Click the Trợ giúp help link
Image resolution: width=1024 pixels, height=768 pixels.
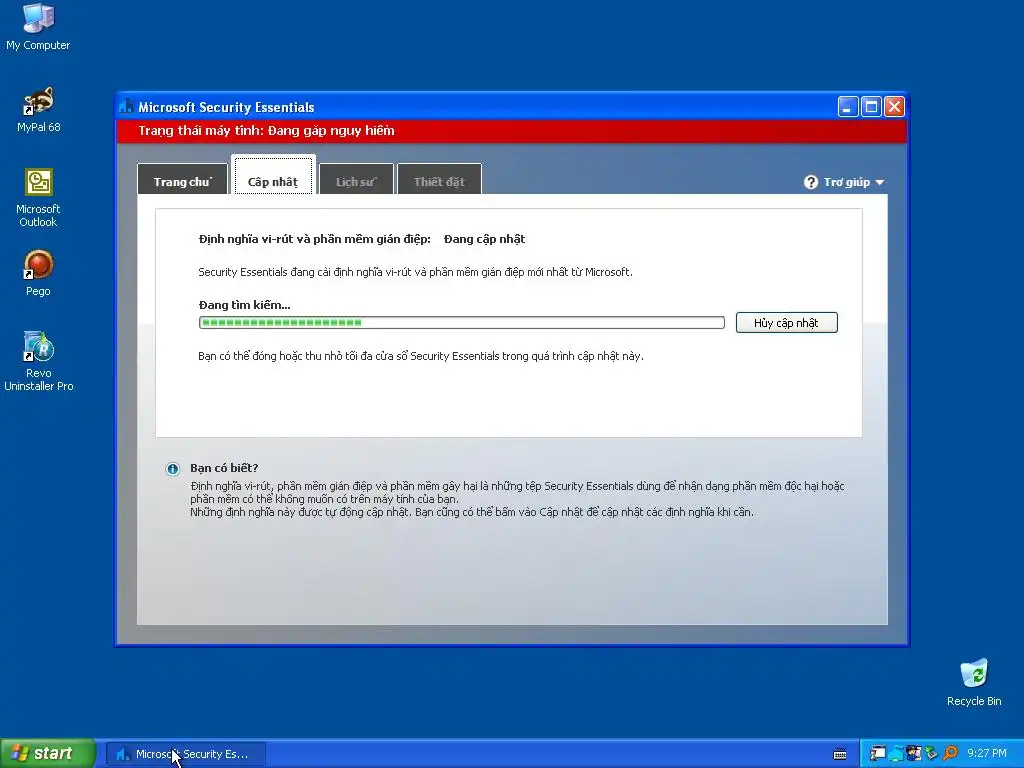click(846, 182)
